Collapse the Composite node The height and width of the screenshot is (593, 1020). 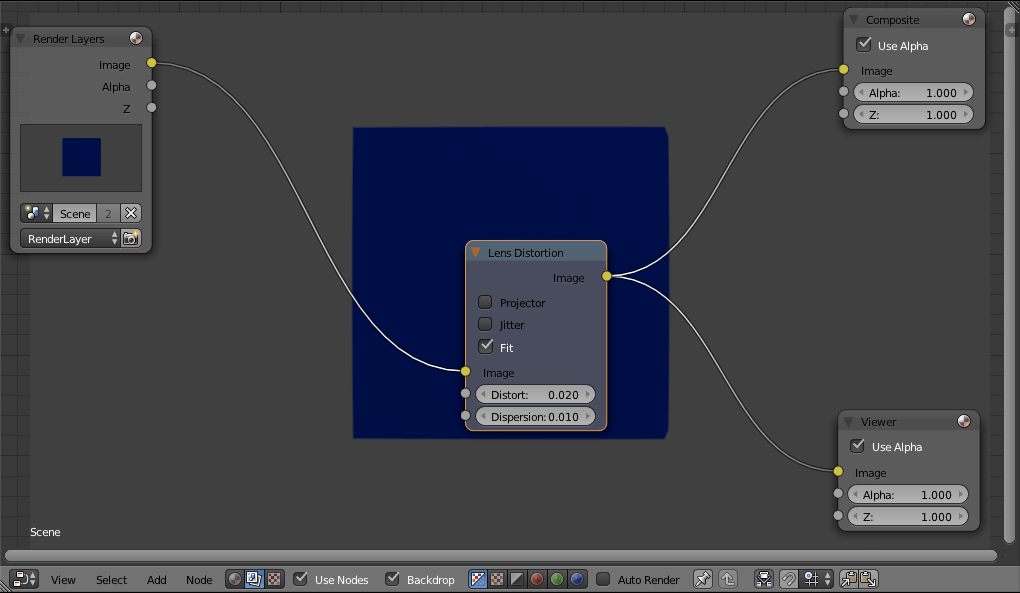click(x=853, y=20)
